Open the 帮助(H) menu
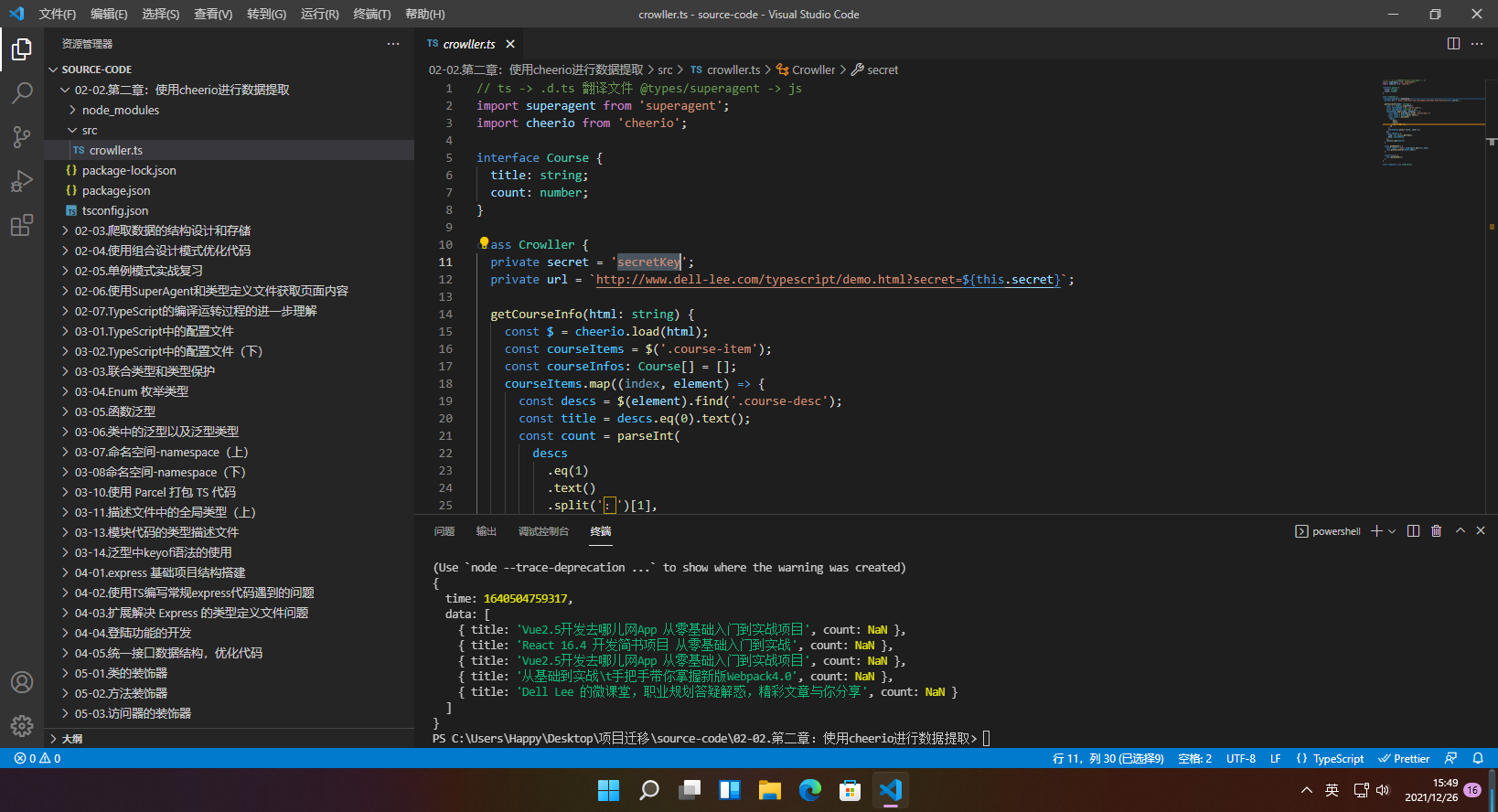This screenshot has width=1498, height=812. click(424, 15)
